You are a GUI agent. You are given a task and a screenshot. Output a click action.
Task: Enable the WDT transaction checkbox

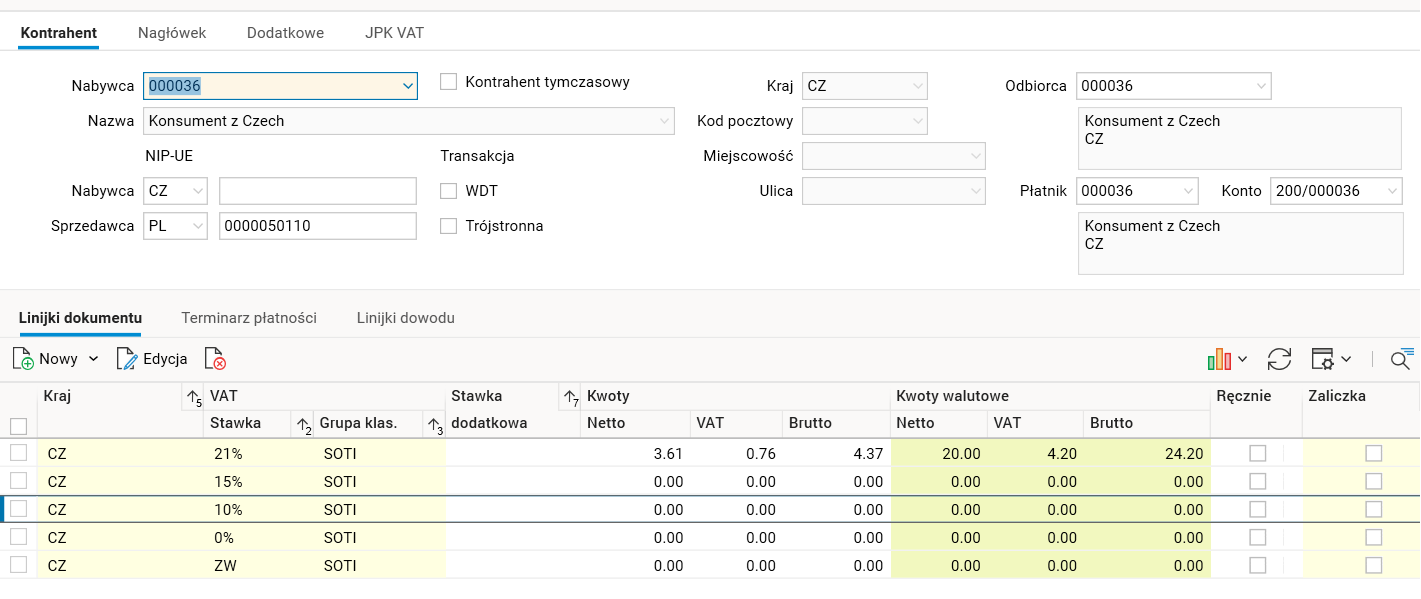click(x=449, y=191)
